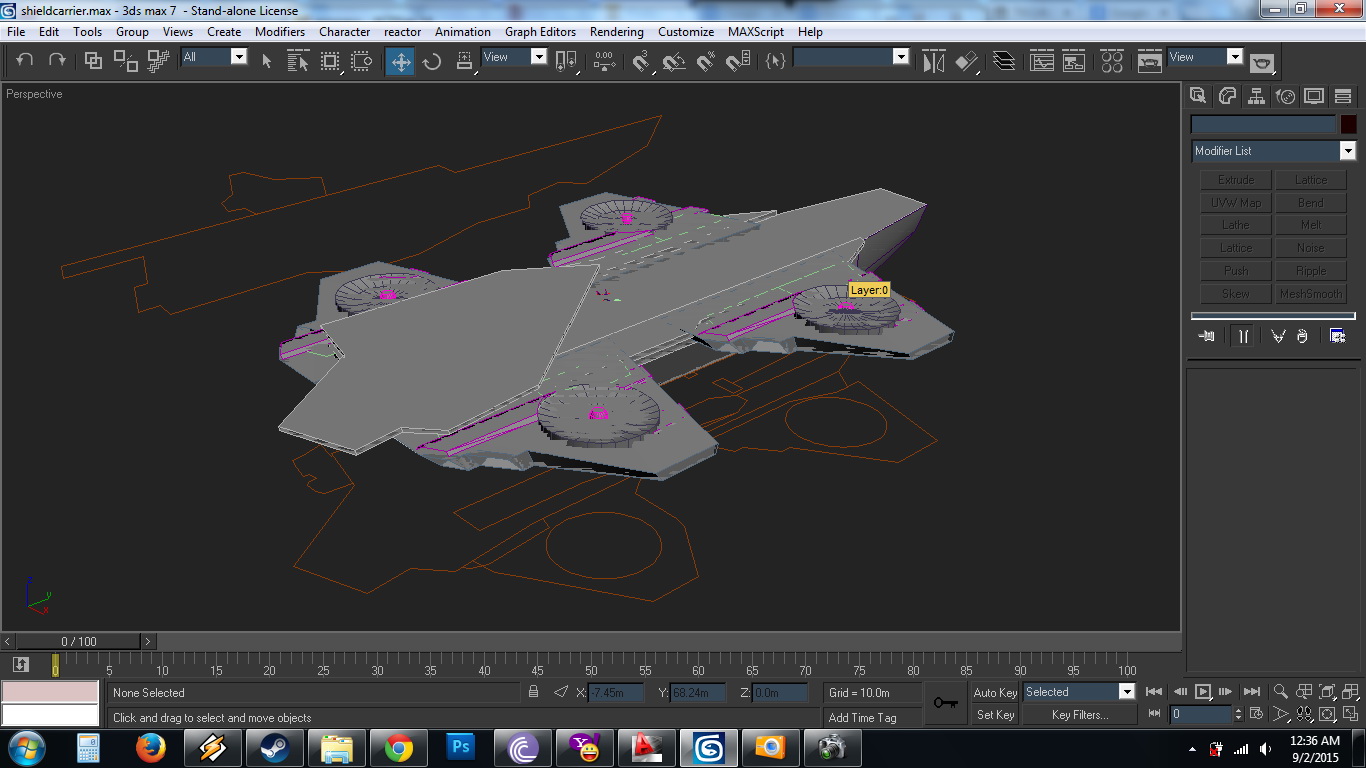1366x768 pixels.
Task: Click the Redo arrow in the main toolbar
Action: pos(57,60)
